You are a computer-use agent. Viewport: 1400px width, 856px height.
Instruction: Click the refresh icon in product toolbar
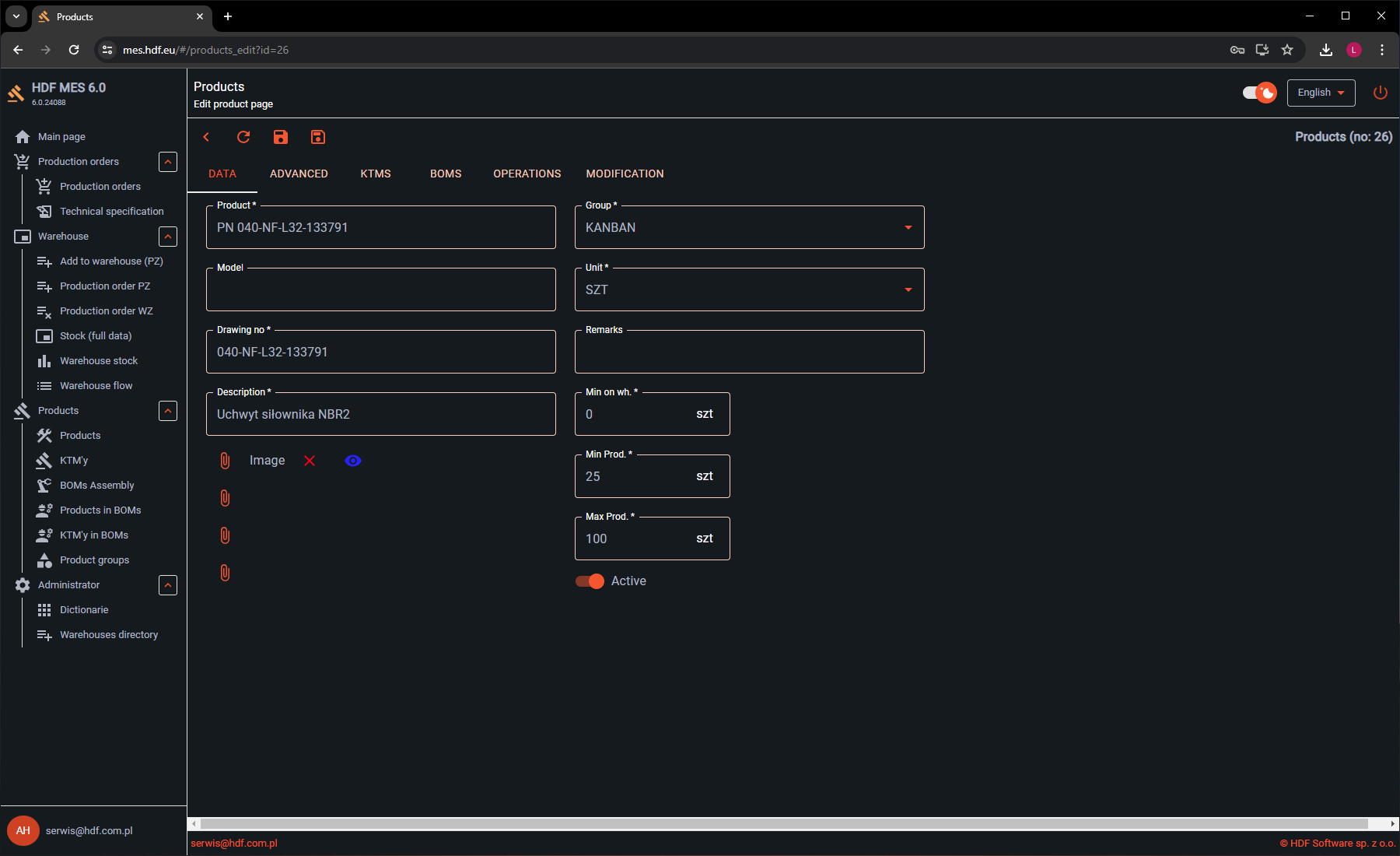point(243,137)
